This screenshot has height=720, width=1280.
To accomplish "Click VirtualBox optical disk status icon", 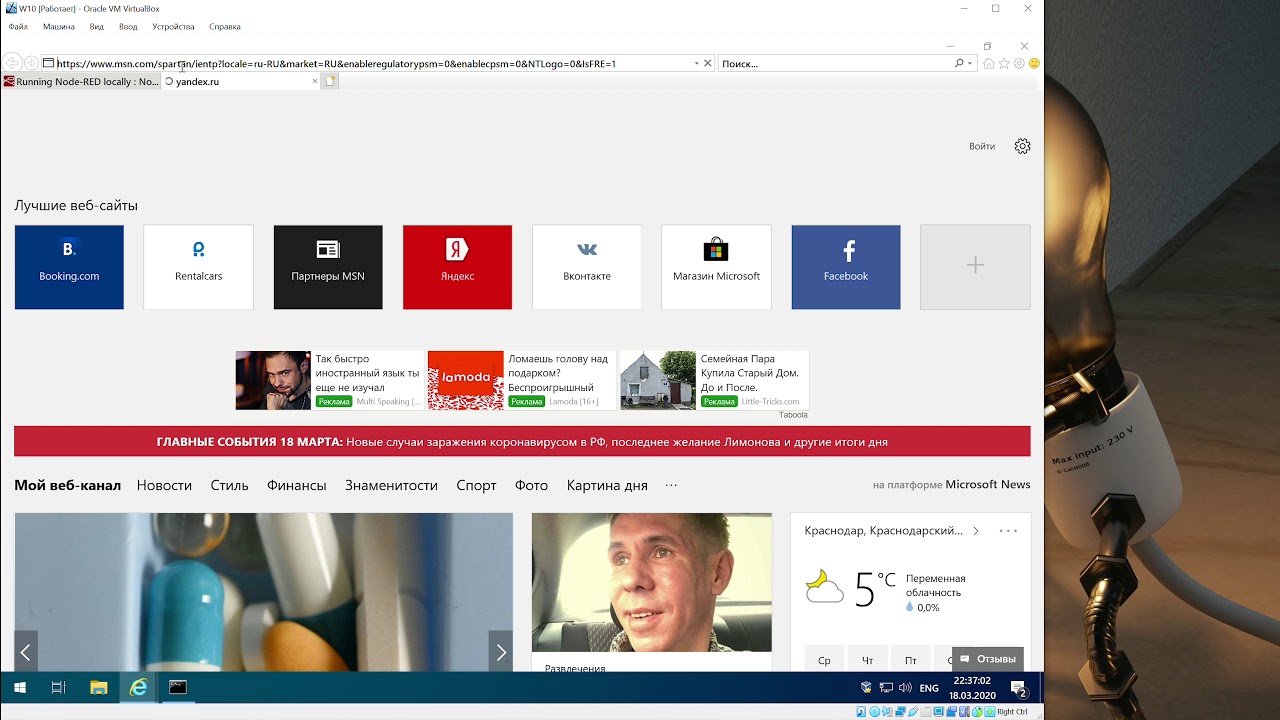I will click(x=874, y=712).
